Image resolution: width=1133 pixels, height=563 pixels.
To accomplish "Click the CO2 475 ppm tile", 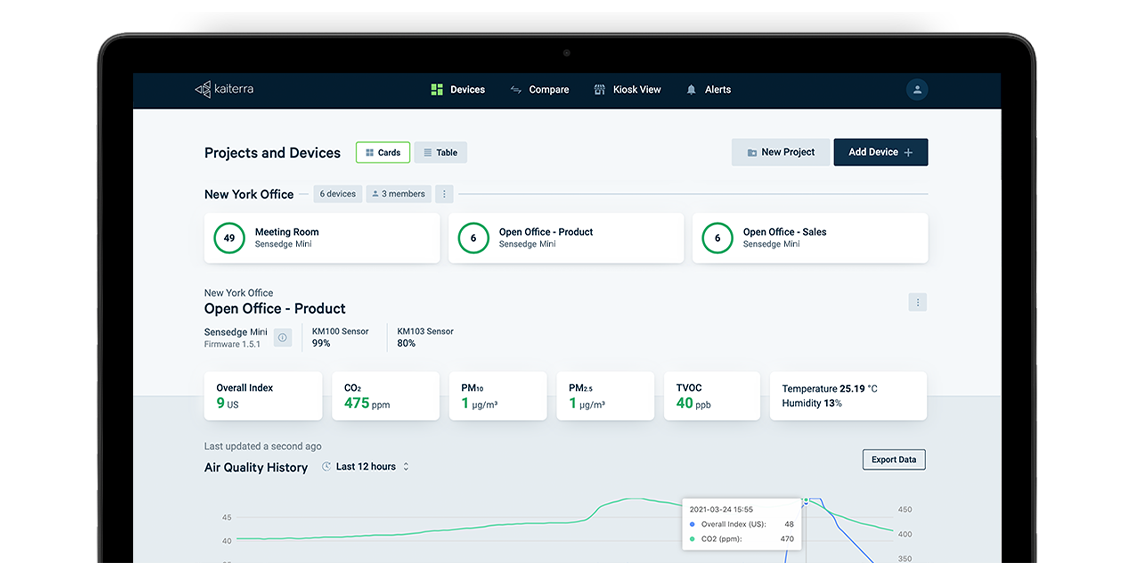I will point(386,396).
